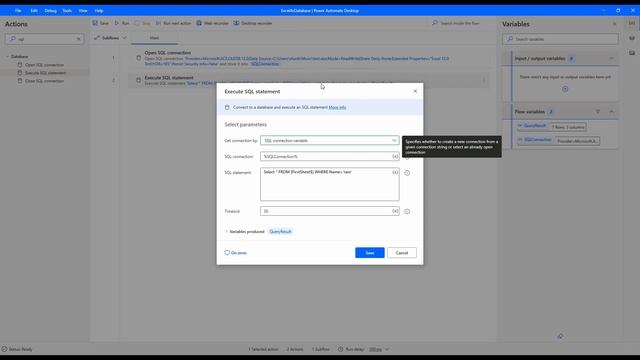640x360 pixels.
Task: Open the UI elements sidebar icon
Action: (x=632, y=38)
